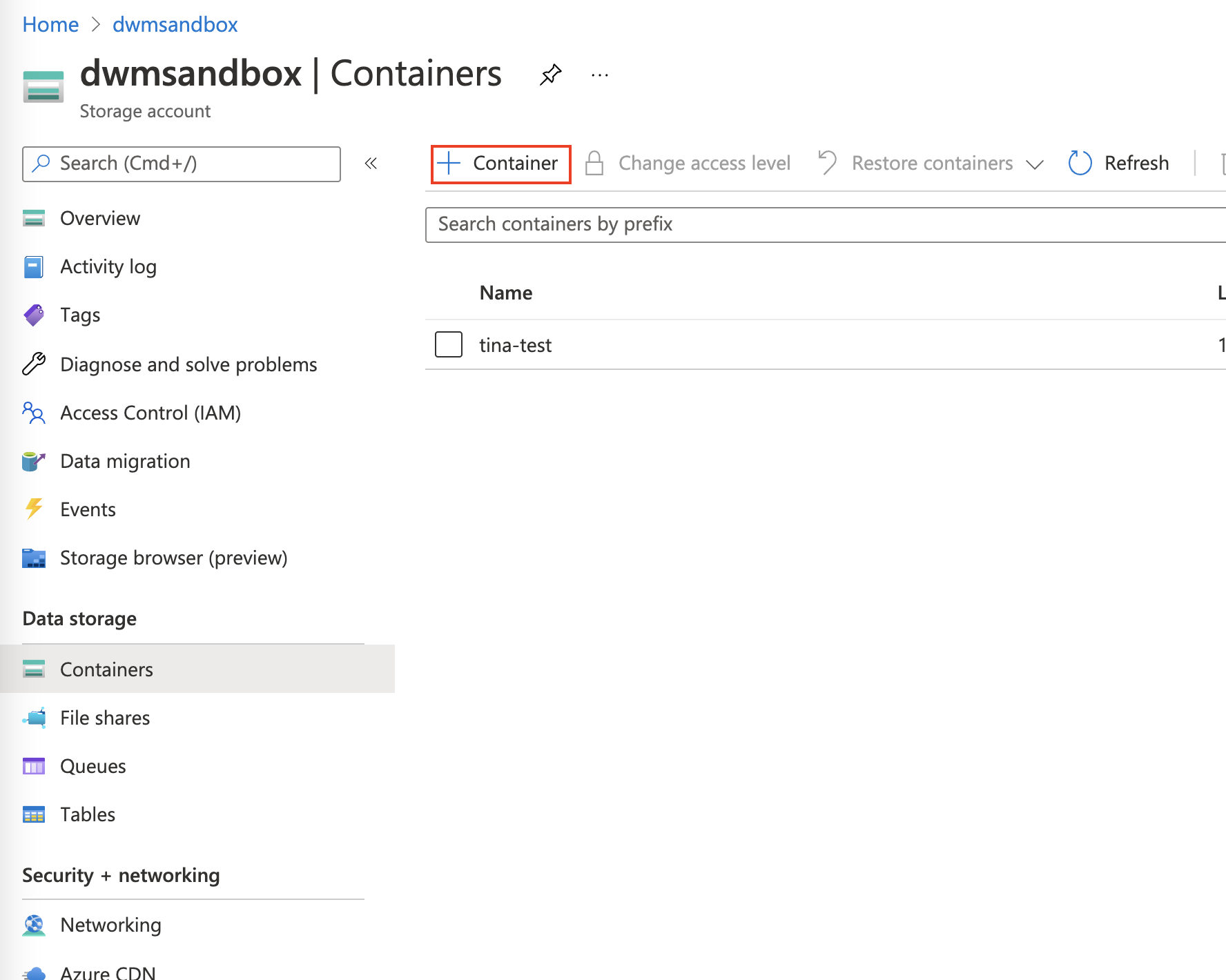This screenshot has width=1226, height=980.
Task: Open the more options ellipsis menu
Action: click(x=600, y=75)
